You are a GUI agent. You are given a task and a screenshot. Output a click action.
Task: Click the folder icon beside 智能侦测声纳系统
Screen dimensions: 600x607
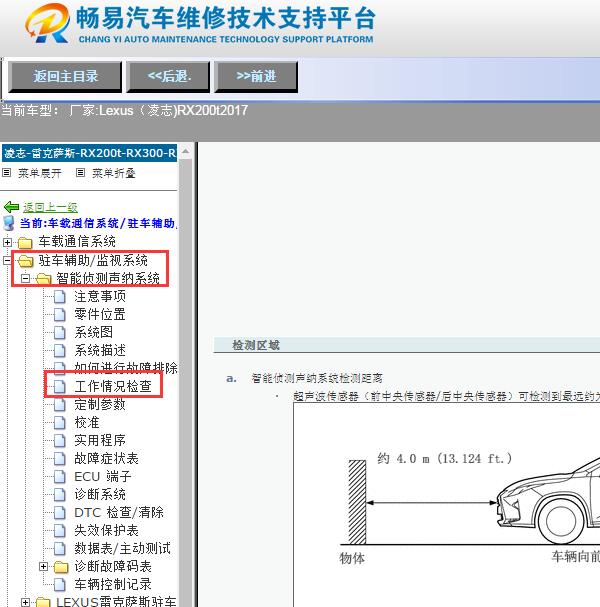(43, 279)
